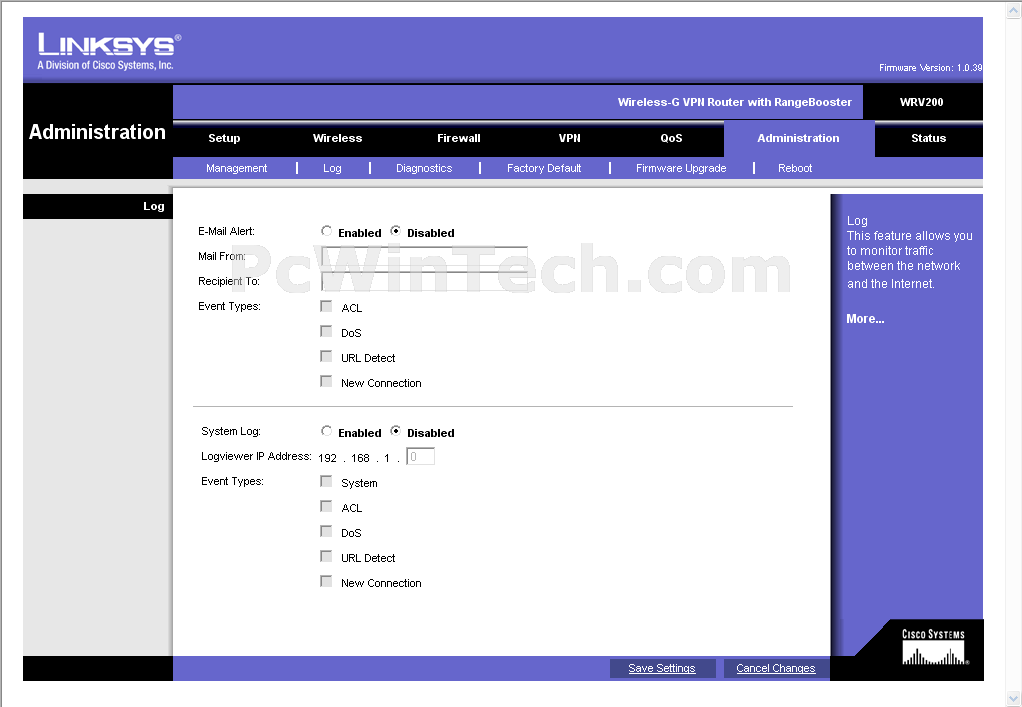Select Disabled for E-Mail Alert
Viewport: 1022px width, 707px height.
395,231
